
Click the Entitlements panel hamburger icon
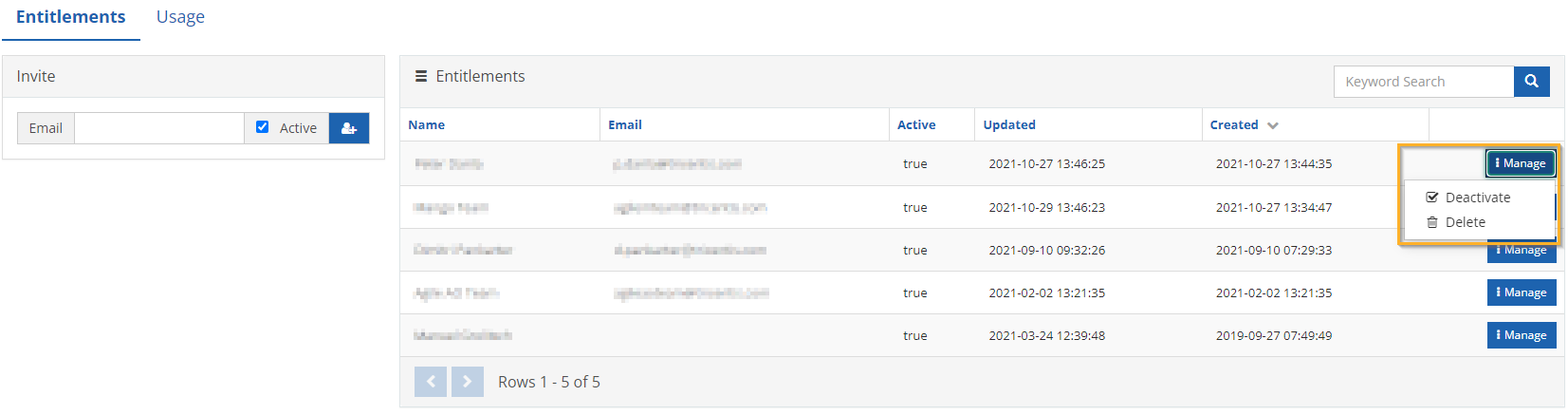tap(421, 76)
